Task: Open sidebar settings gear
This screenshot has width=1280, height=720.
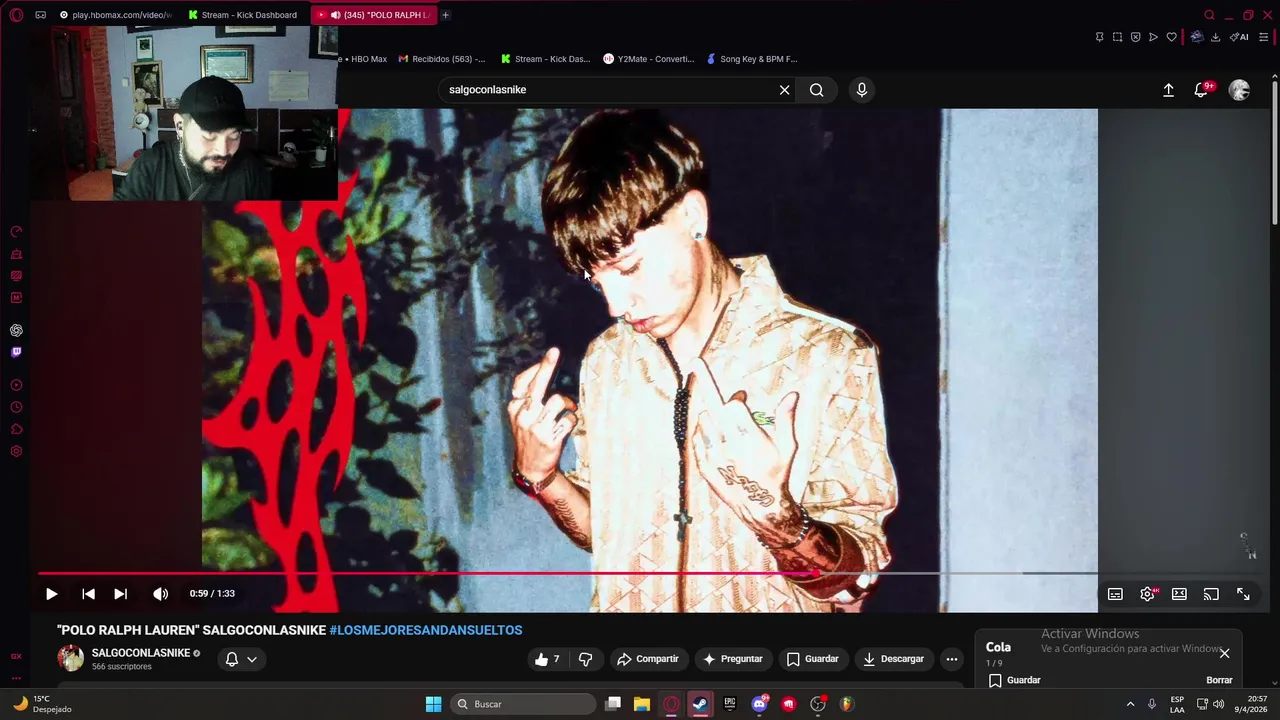Action: click(x=16, y=451)
